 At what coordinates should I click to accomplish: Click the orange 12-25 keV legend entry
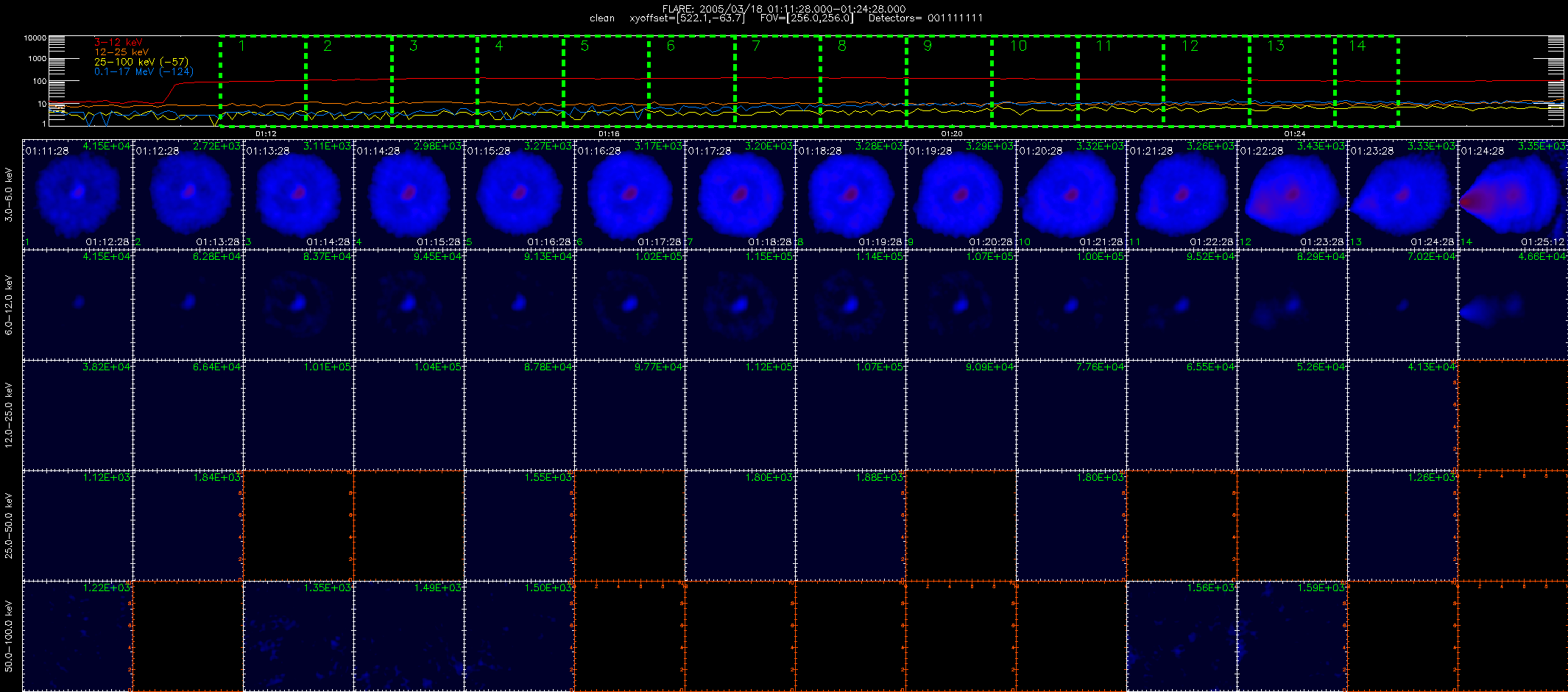click(x=121, y=52)
